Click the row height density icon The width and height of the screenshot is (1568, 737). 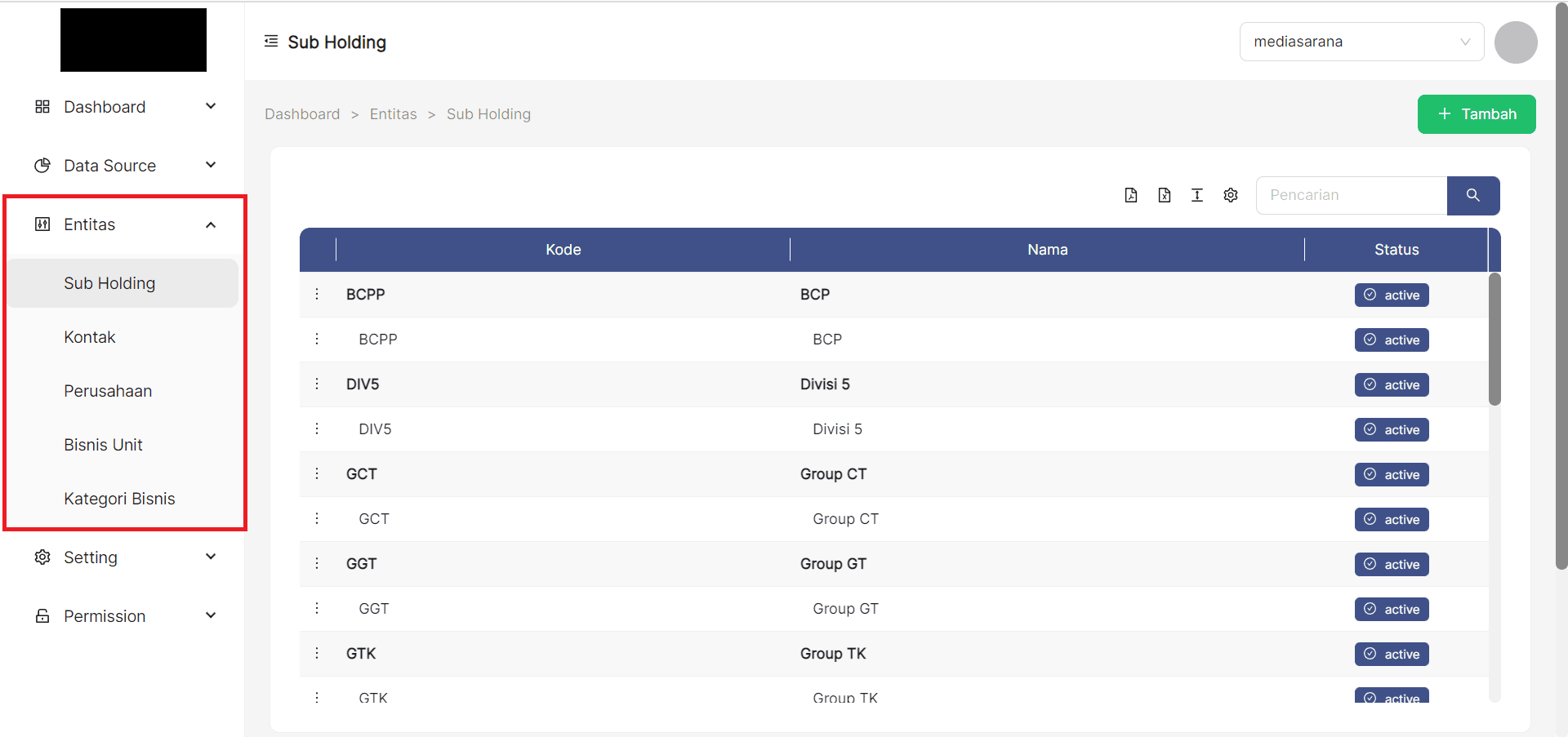[x=1197, y=195]
